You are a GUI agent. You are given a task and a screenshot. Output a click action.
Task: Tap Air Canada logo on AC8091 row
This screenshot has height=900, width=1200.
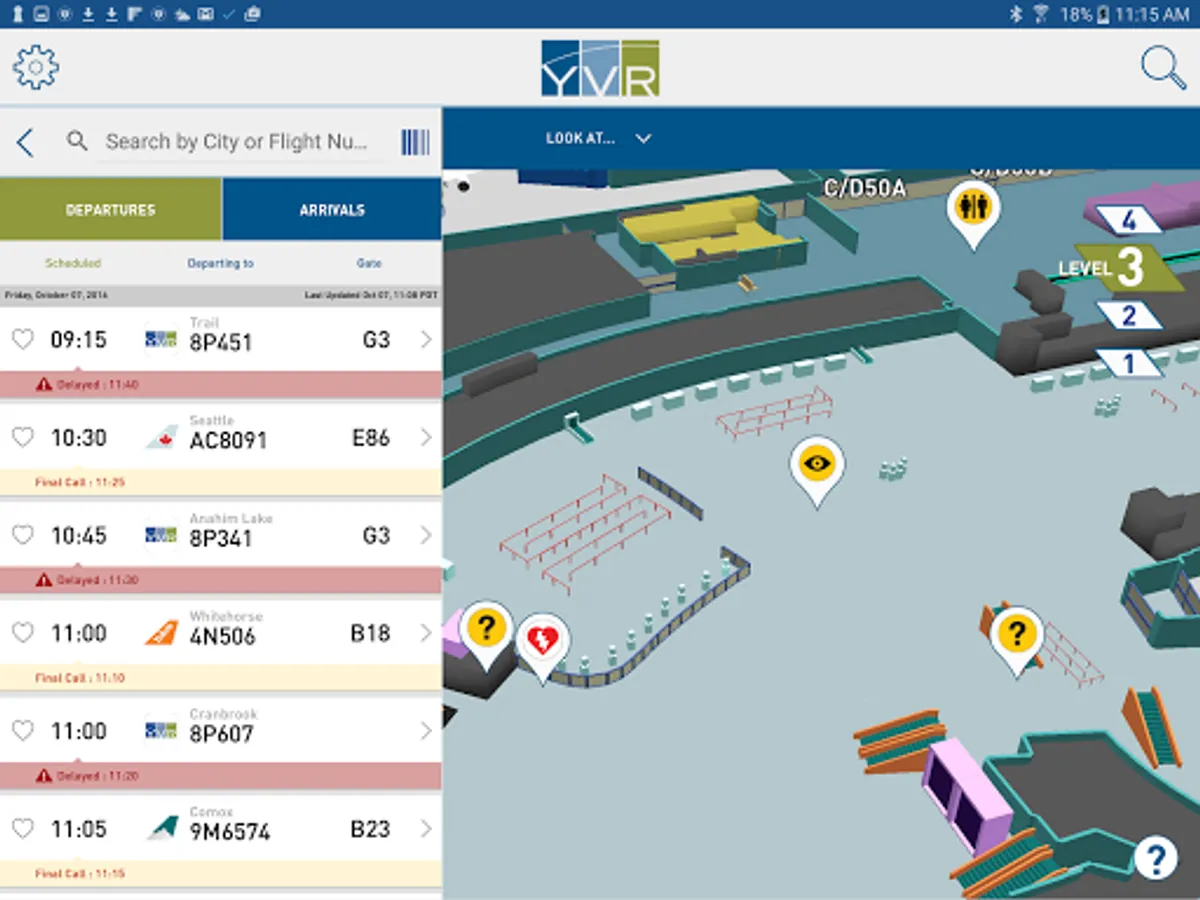[161, 437]
